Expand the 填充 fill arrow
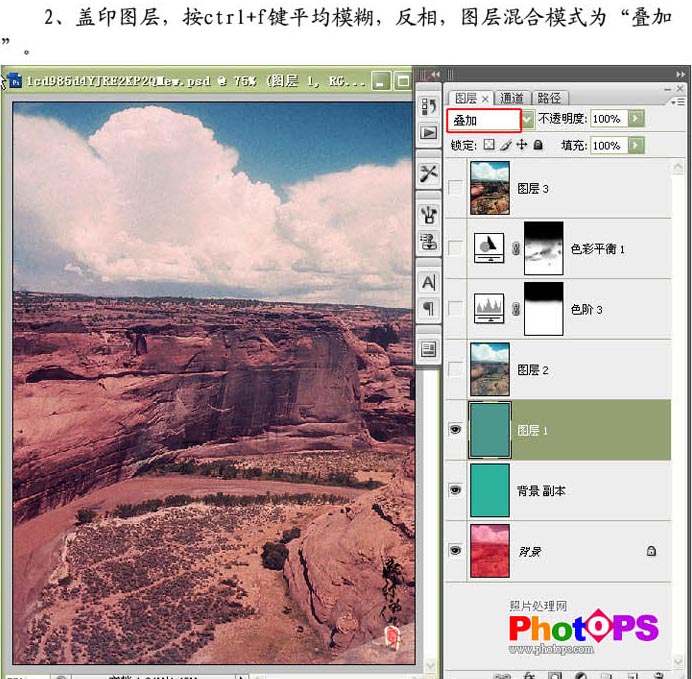692x679 pixels. (636, 145)
